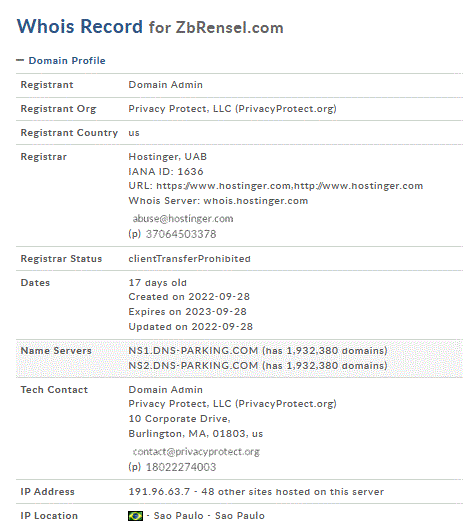Click the whois.hostinger.com server text
Image resolution: width=463 pixels, height=527 pixels.
256,201
